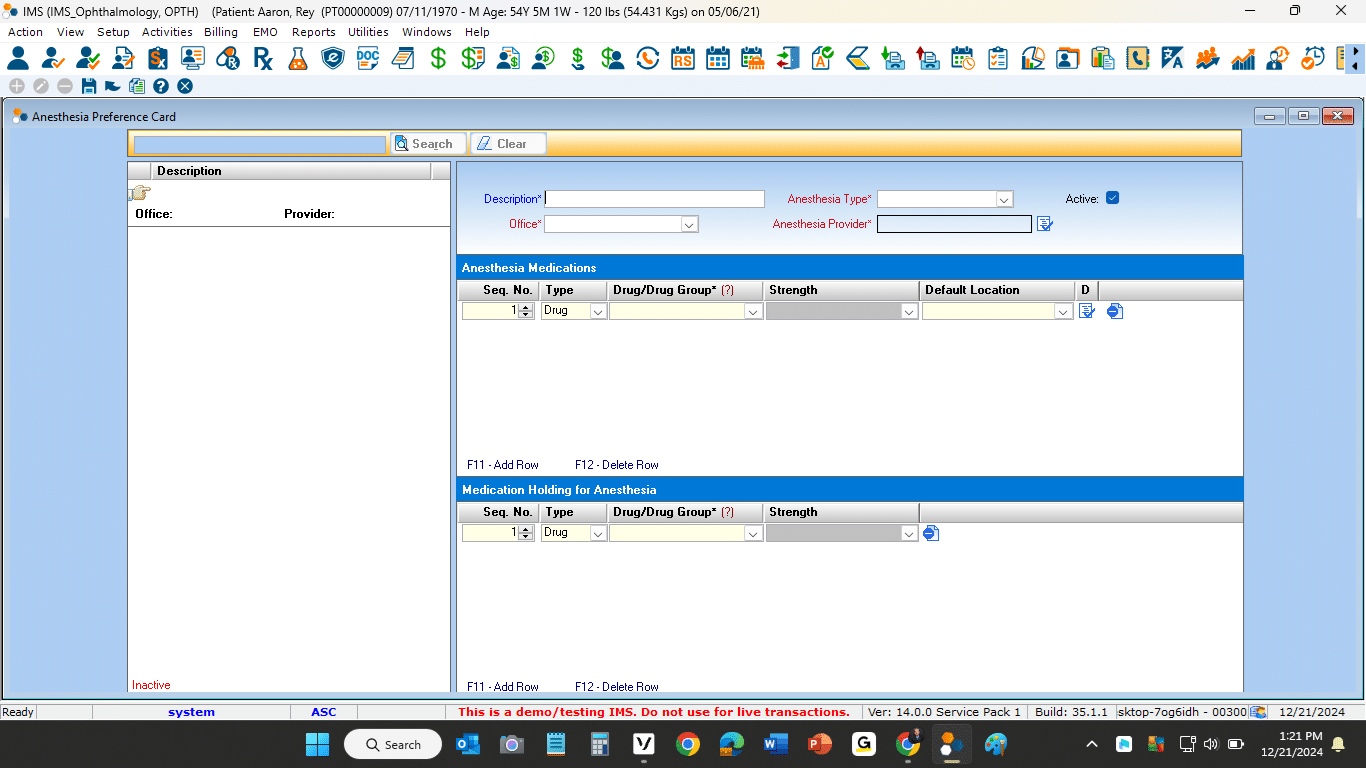Click the language translate icon in toolbar
Screen dimensions: 1366x768
click(1172, 58)
